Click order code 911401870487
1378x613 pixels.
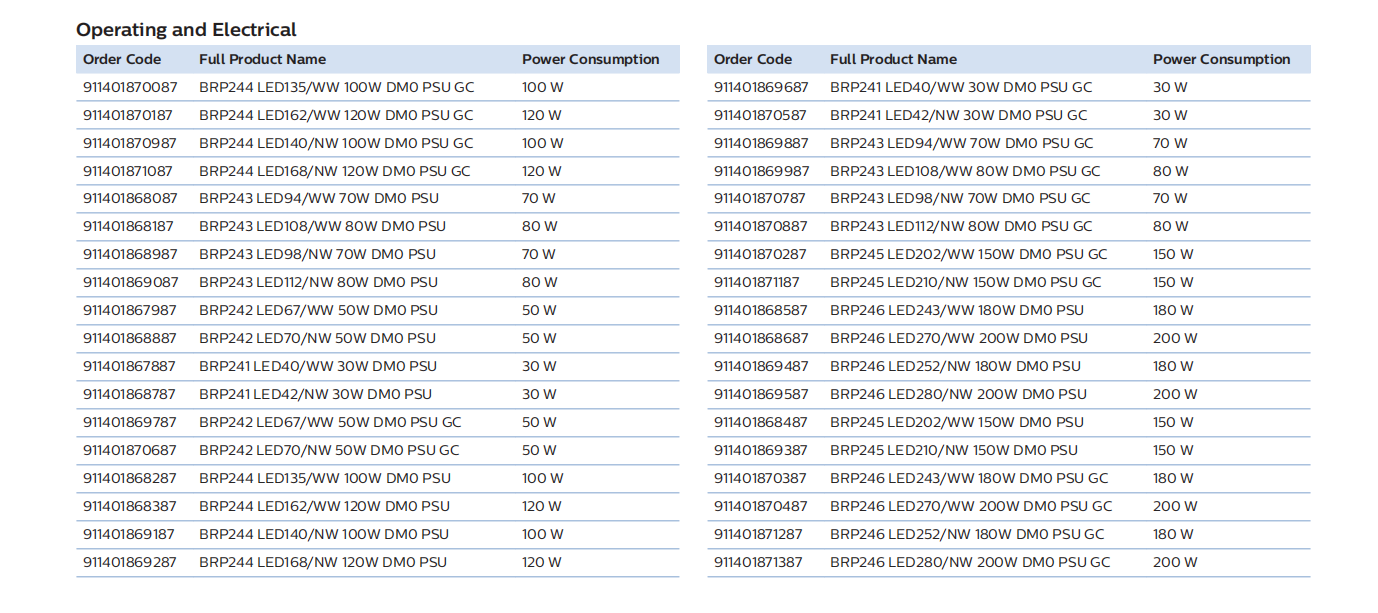pyautogui.click(x=761, y=506)
